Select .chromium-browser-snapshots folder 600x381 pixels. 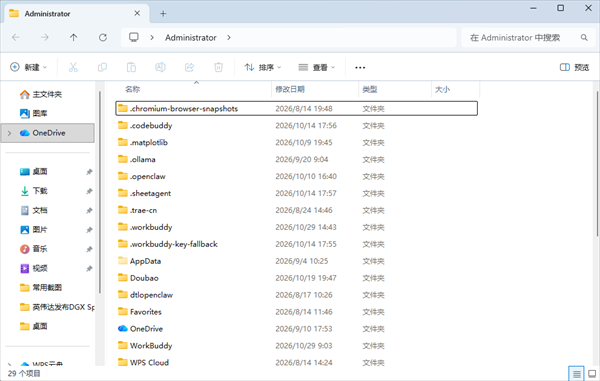click(x=297, y=109)
